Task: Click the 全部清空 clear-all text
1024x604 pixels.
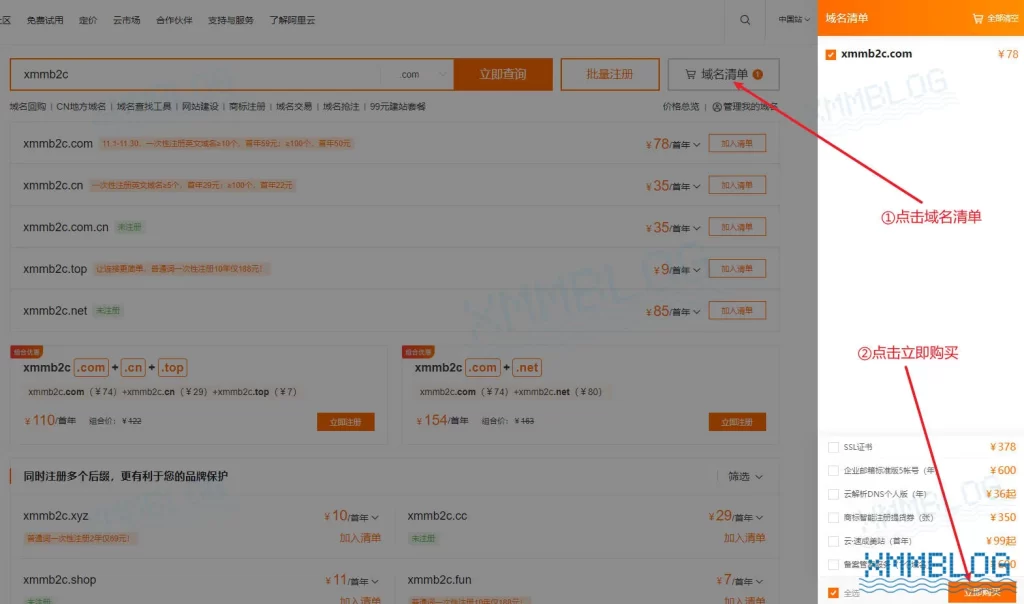Action: click(x=1002, y=19)
